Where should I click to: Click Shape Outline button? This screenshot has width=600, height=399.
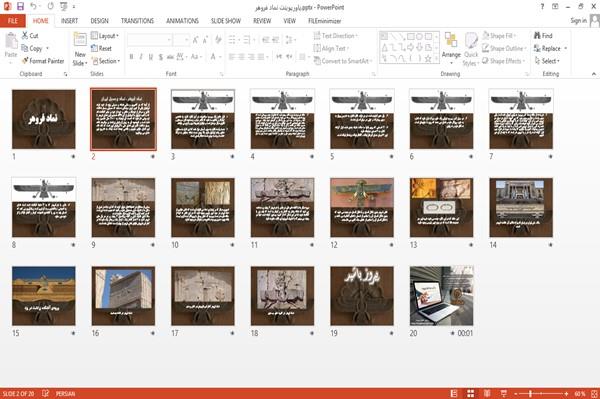pos(504,48)
